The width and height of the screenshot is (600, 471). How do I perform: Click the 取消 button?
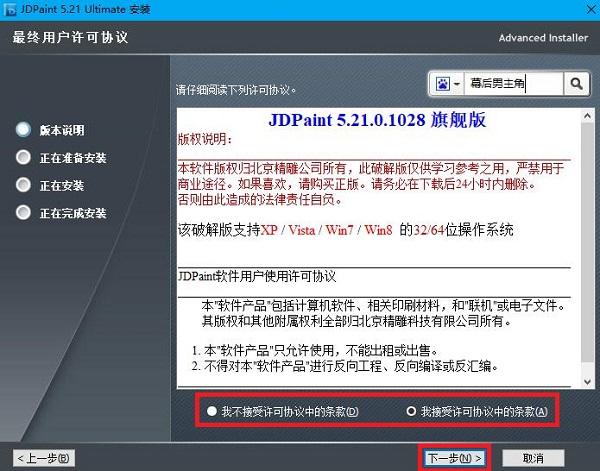(x=533, y=458)
